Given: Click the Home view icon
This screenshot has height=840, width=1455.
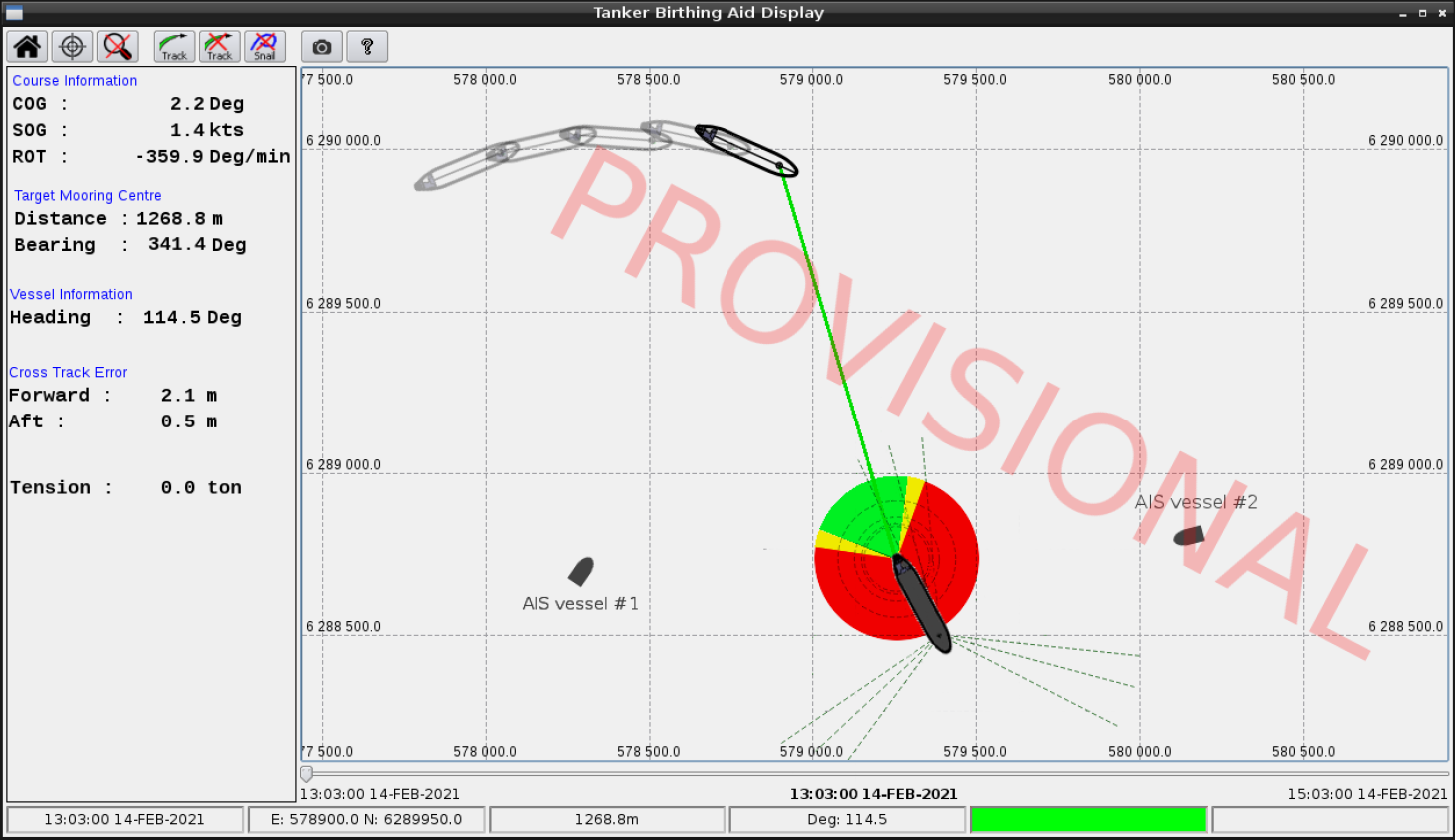Looking at the screenshot, I should [x=26, y=46].
